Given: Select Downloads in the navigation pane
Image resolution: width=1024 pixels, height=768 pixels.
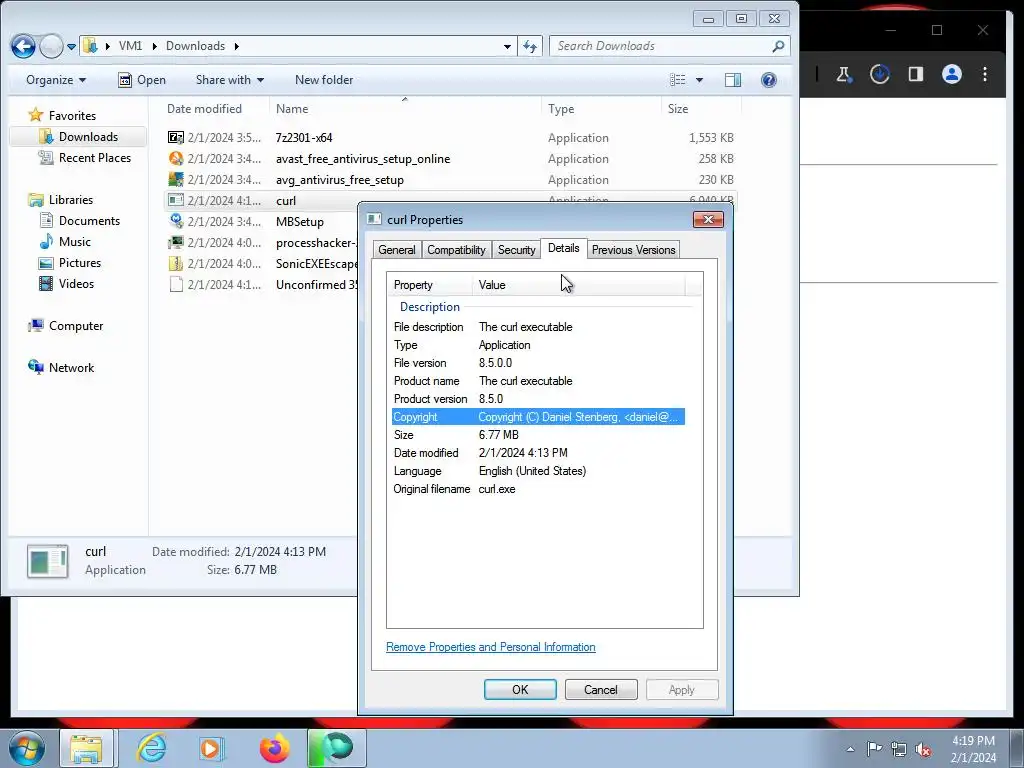Looking at the screenshot, I should [88, 136].
